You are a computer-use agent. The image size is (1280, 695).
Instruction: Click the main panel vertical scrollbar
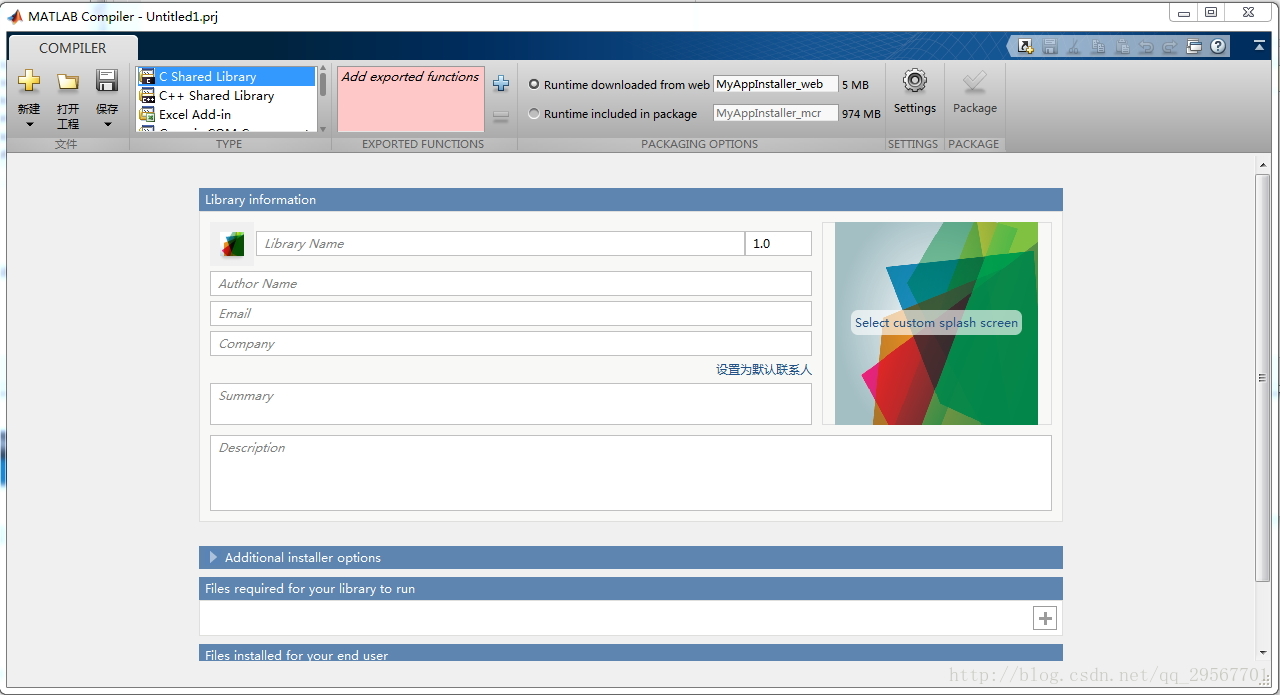point(1262,377)
